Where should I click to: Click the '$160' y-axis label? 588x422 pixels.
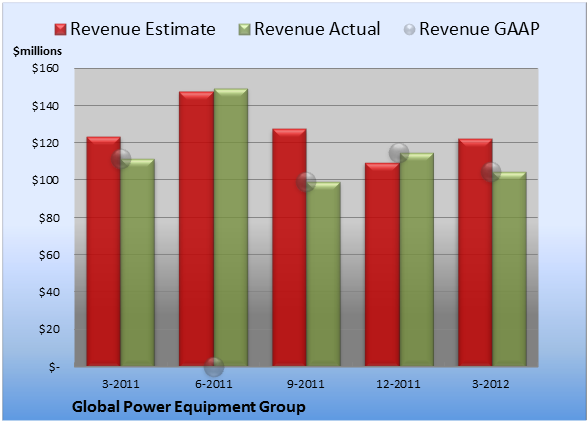coord(45,68)
